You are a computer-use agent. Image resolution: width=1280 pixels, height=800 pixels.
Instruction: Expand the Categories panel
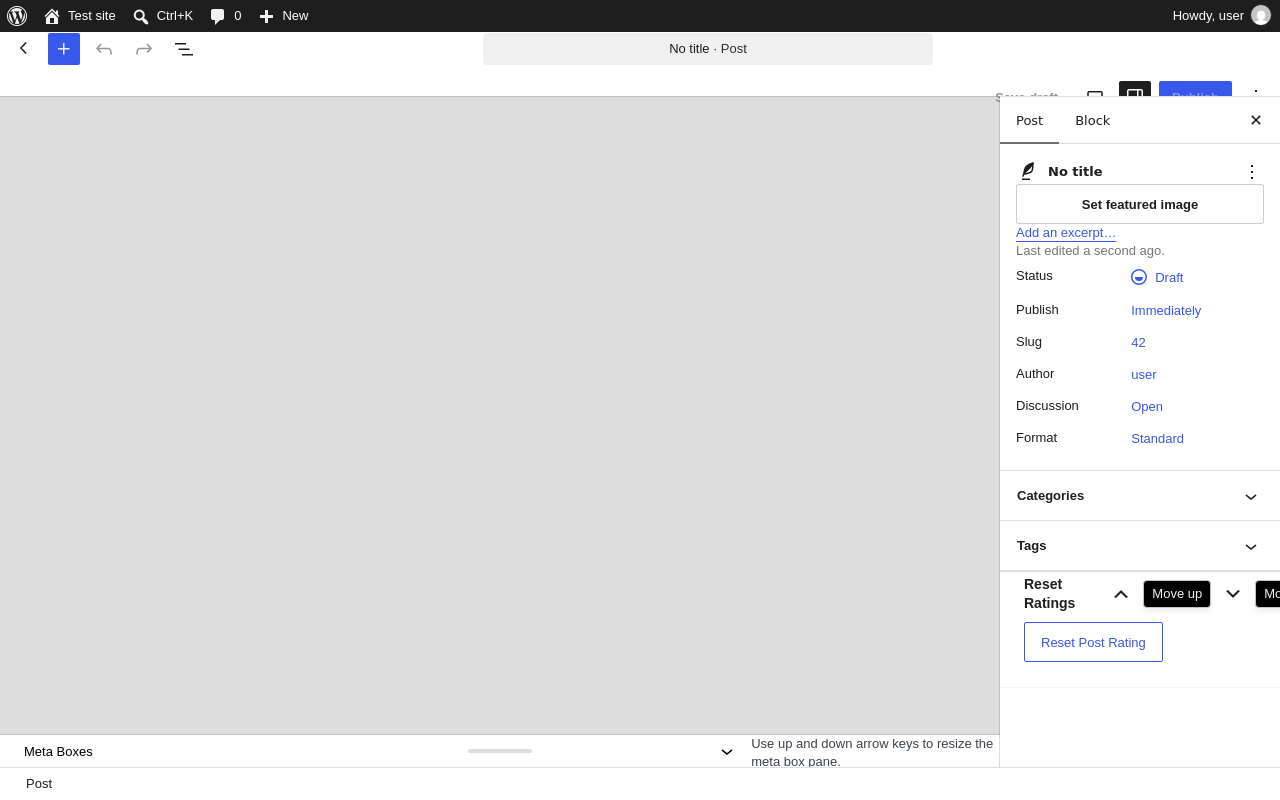coord(1140,496)
